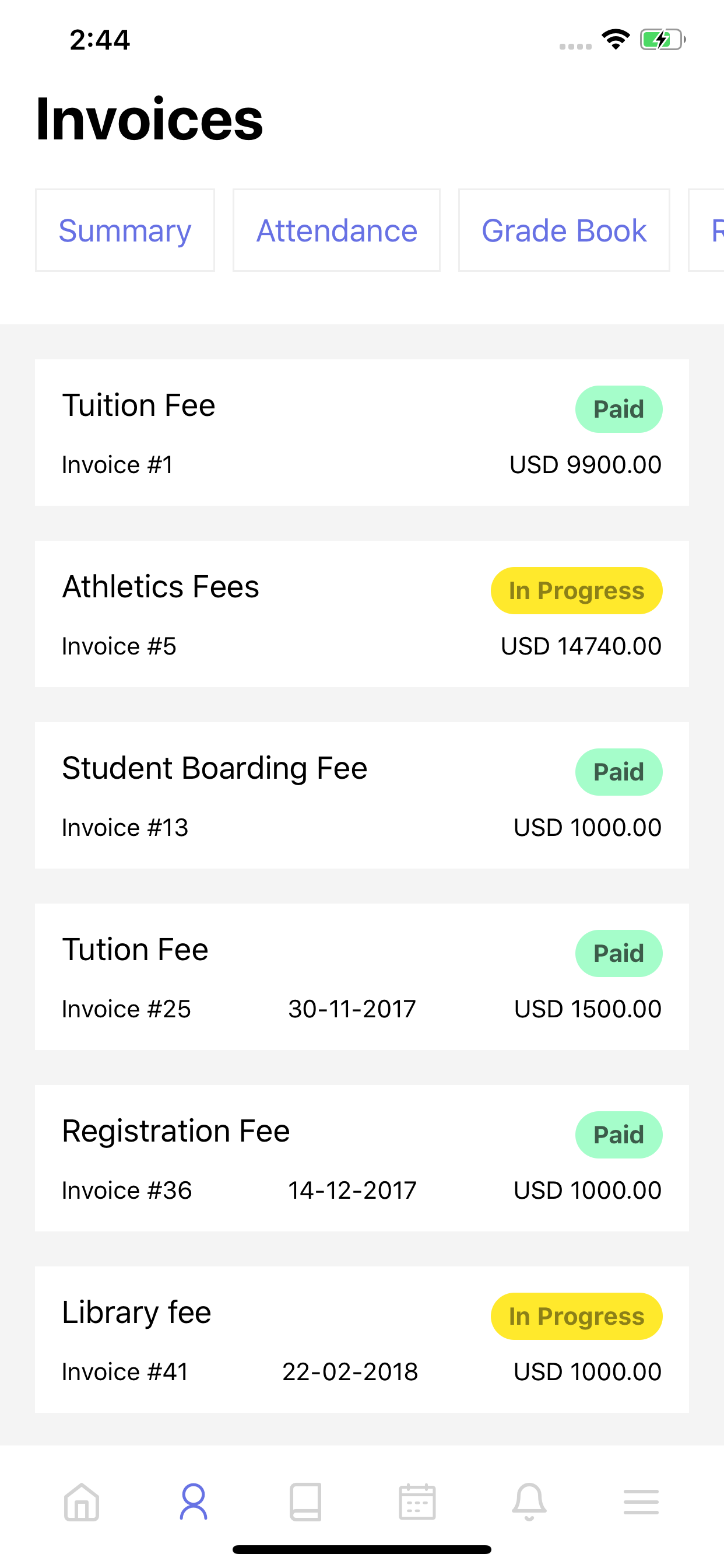This screenshot has width=724, height=1568.
Task: Tap the Wi-Fi status icon
Action: (x=616, y=40)
